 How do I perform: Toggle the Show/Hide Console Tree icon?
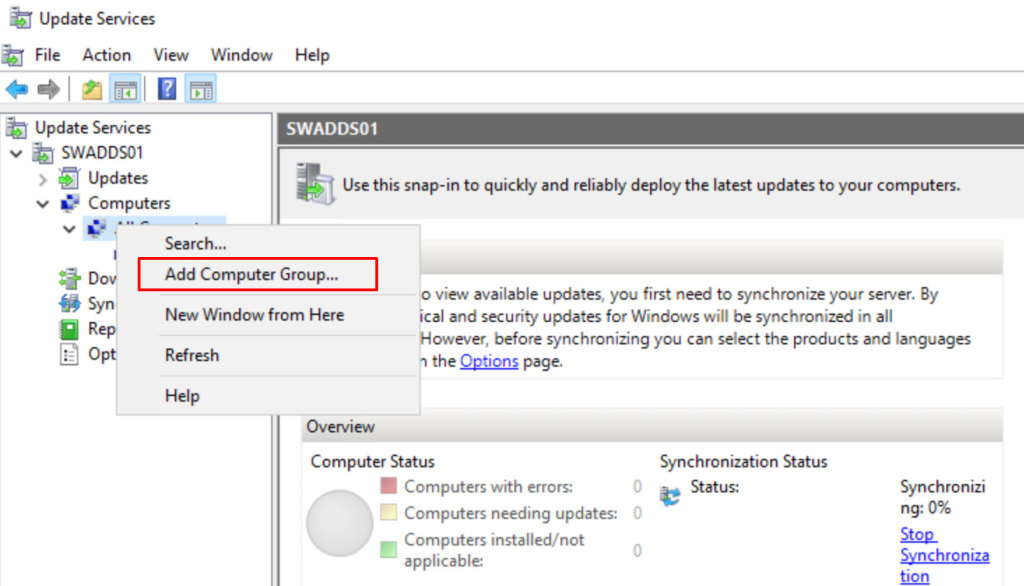tap(125, 89)
